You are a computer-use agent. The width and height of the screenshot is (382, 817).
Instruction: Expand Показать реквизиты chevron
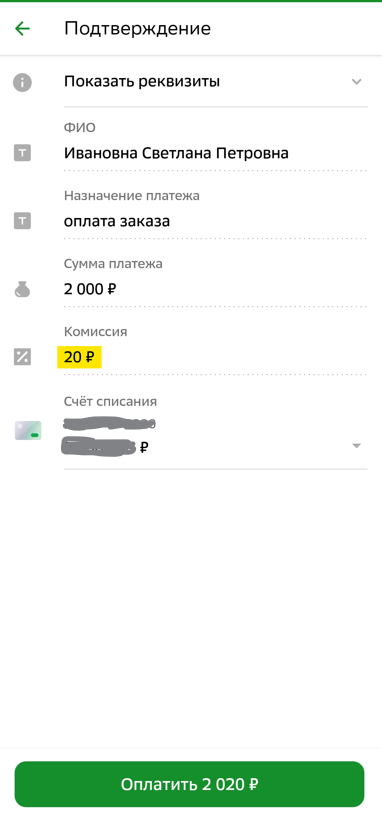(356, 82)
